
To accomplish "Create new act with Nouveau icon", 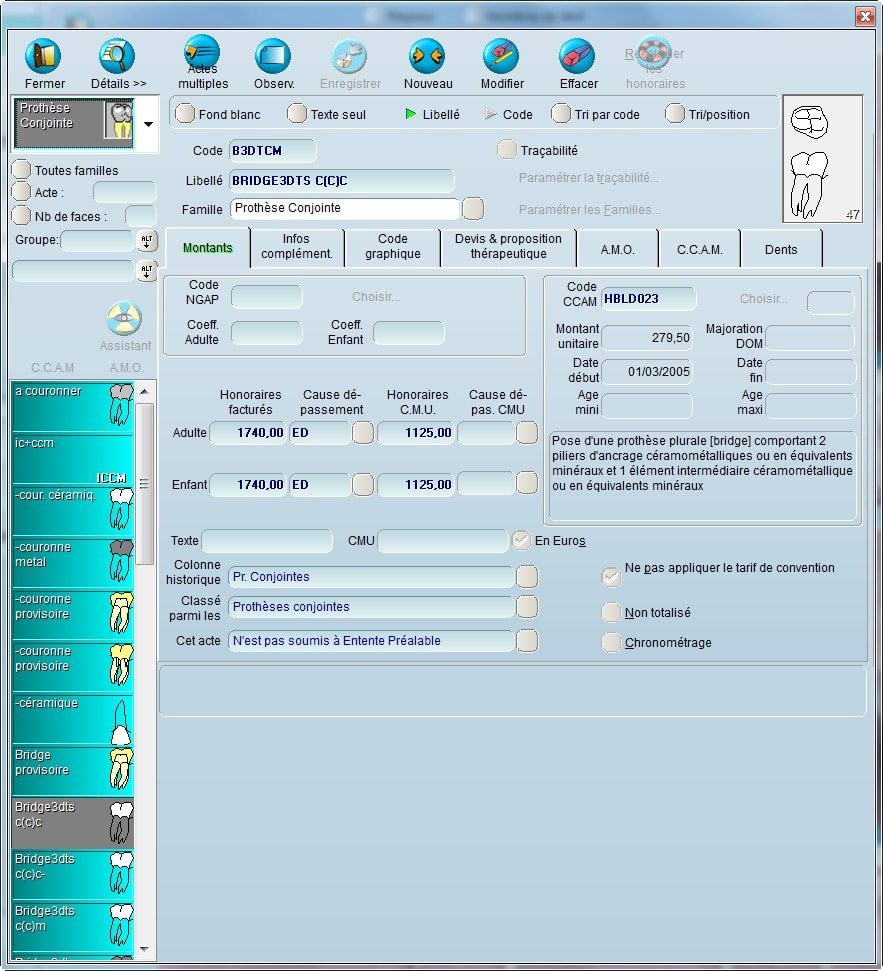I will tap(427, 57).
